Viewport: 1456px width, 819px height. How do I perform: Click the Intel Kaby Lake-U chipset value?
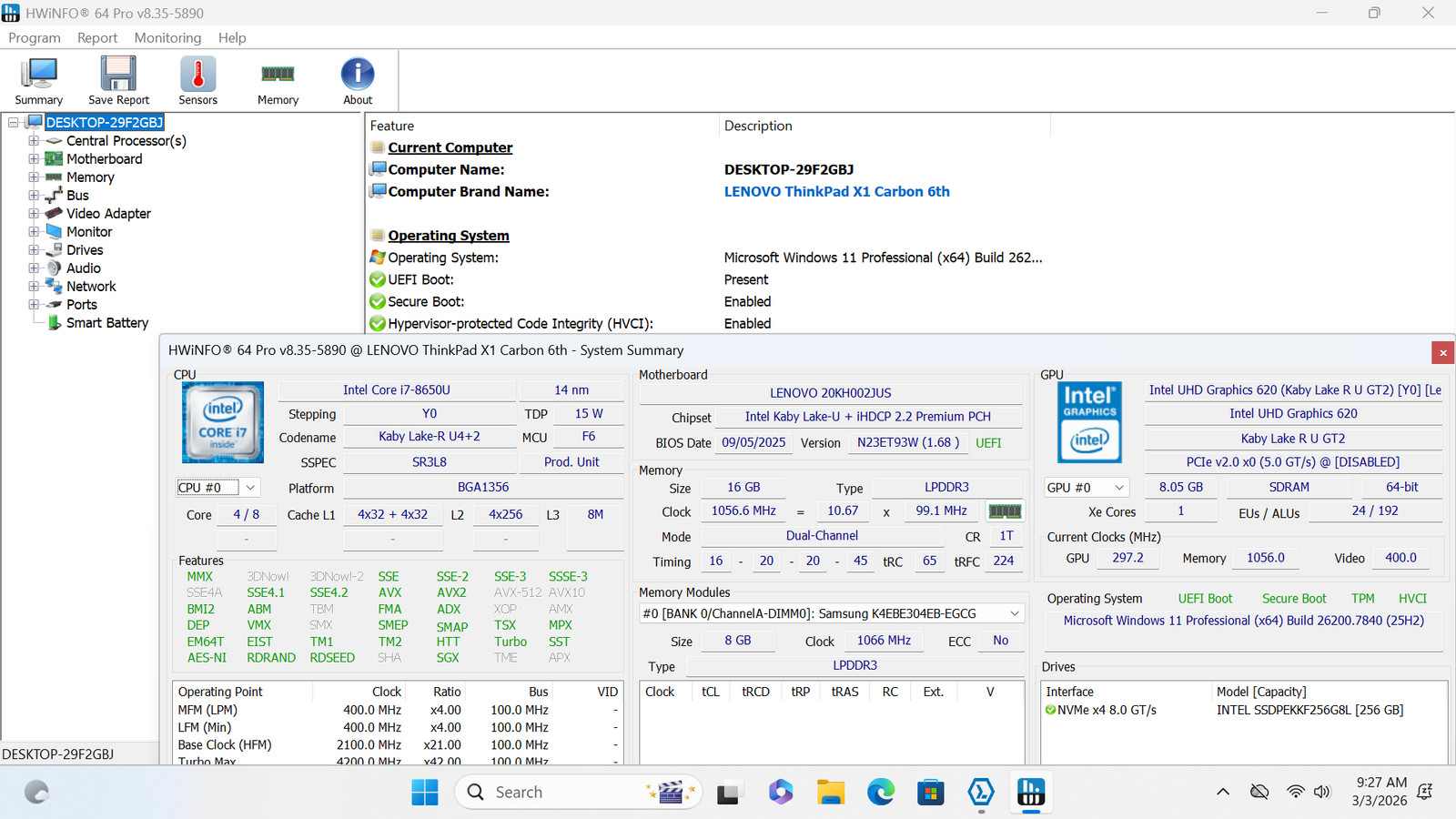[868, 416]
